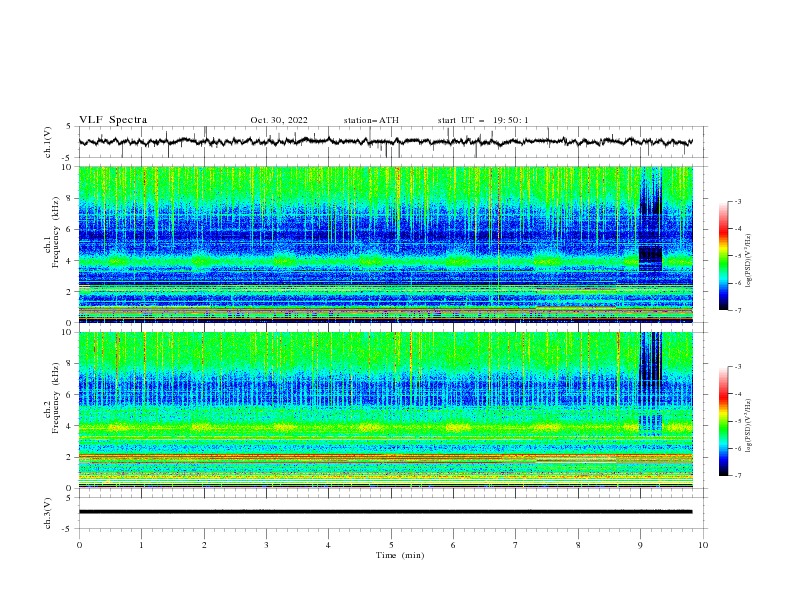The width and height of the screenshot is (792, 612).
Task: Click the ch.2 spectrogram color bar
Action: coord(724,421)
